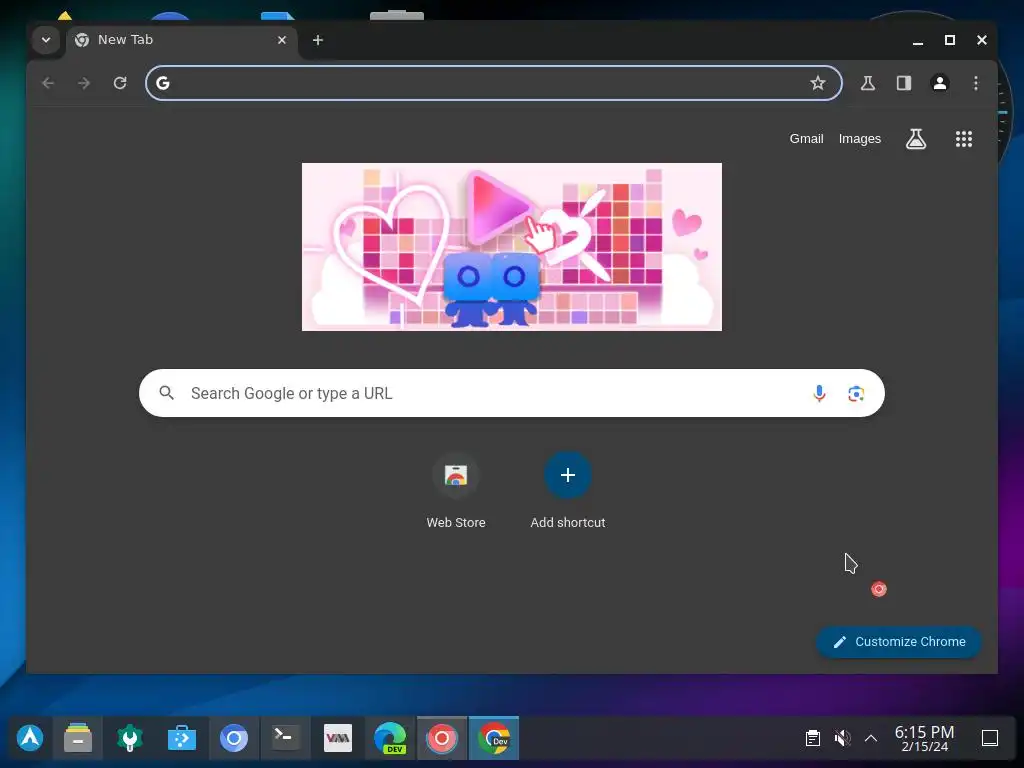The height and width of the screenshot is (768, 1024).
Task: Open Search Labs flask on page
Action: coord(916,138)
